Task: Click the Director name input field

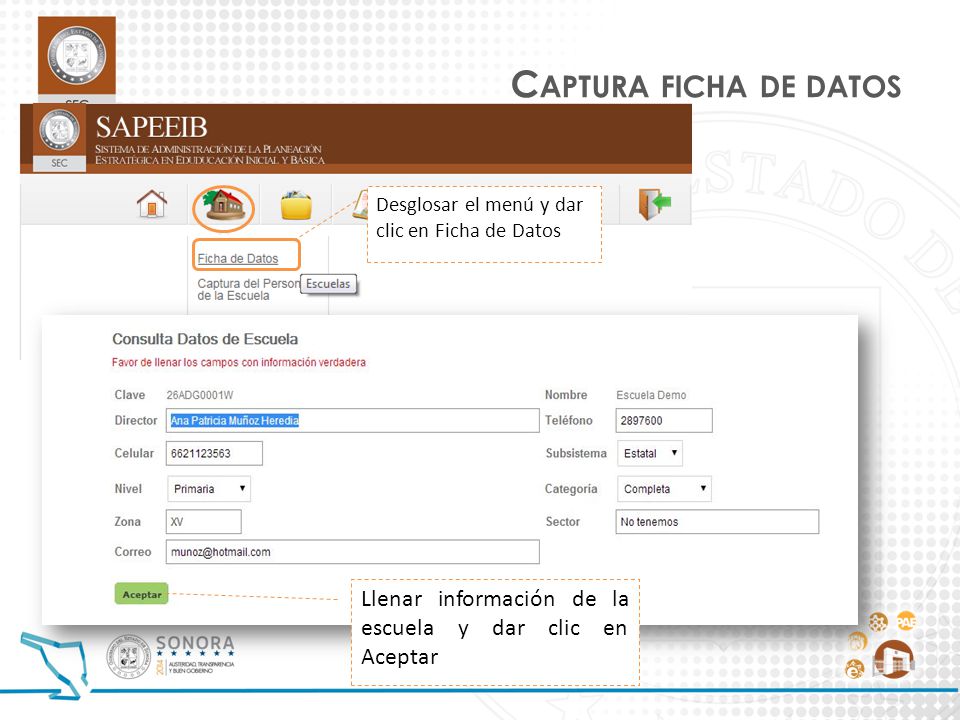Action: [x=353, y=421]
